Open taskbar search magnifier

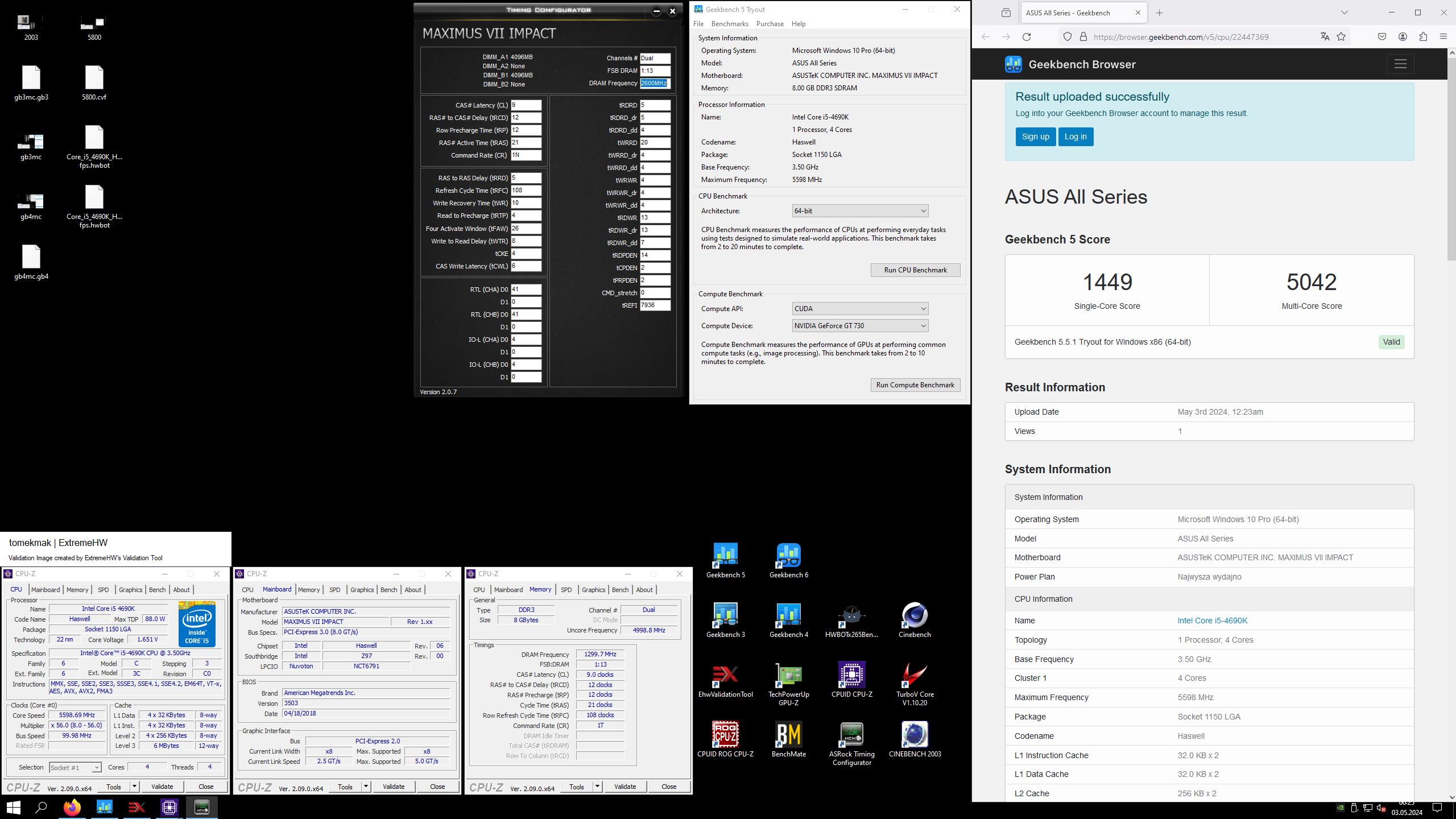(x=41, y=807)
